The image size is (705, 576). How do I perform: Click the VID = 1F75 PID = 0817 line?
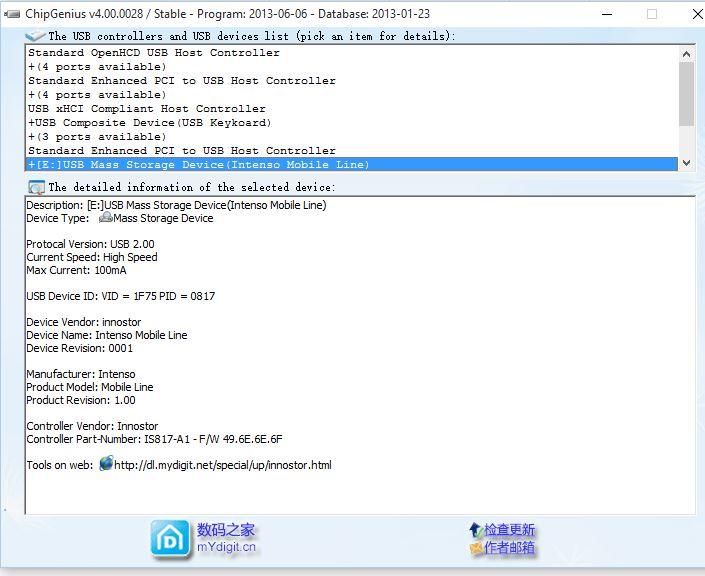tap(120, 296)
